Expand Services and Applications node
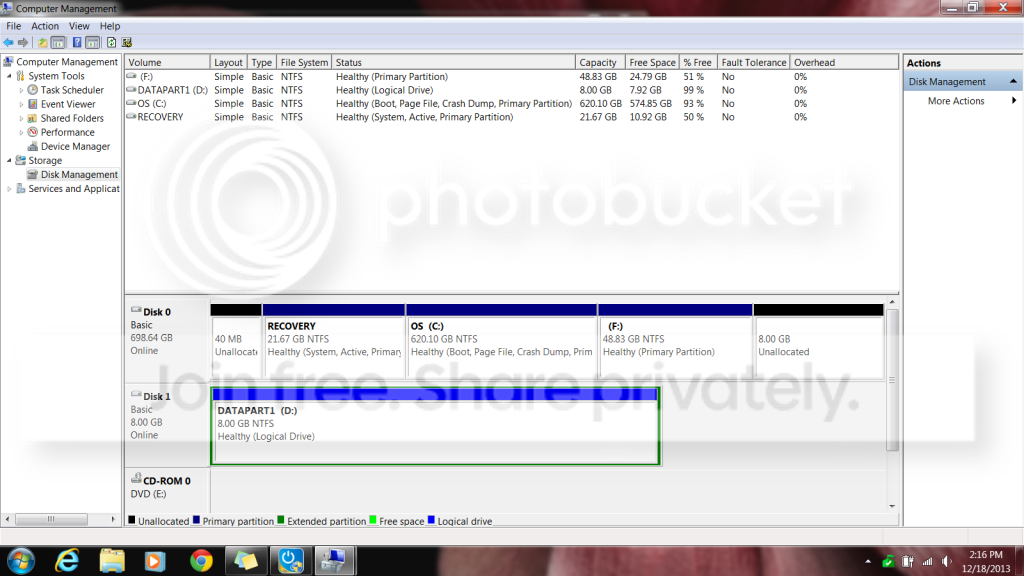The image size is (1024, 576). click(9, 189)
